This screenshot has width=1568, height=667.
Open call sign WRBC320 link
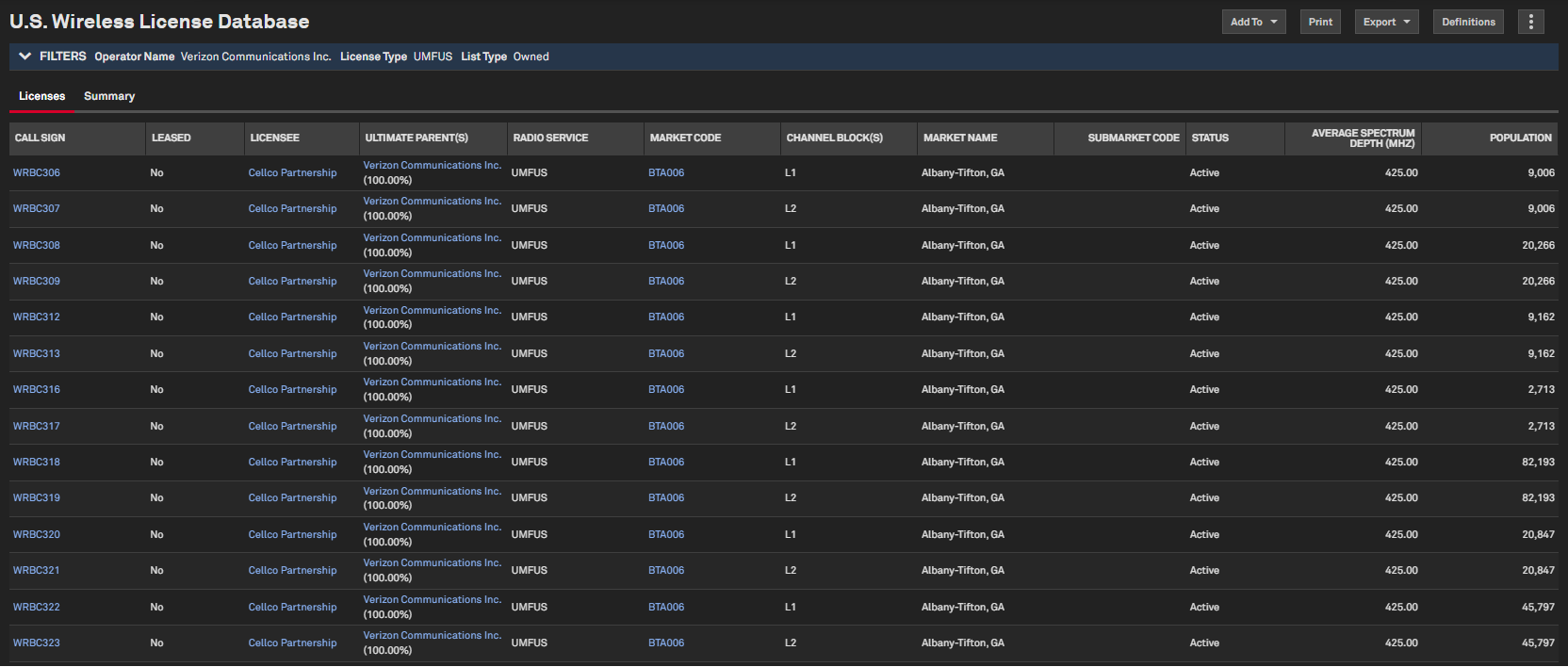(37, 535)
